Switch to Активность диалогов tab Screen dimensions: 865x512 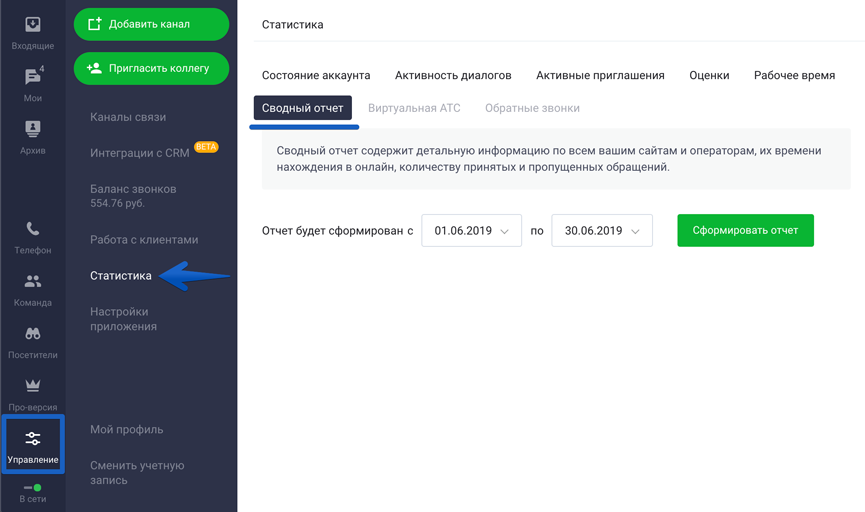[453, 75]
